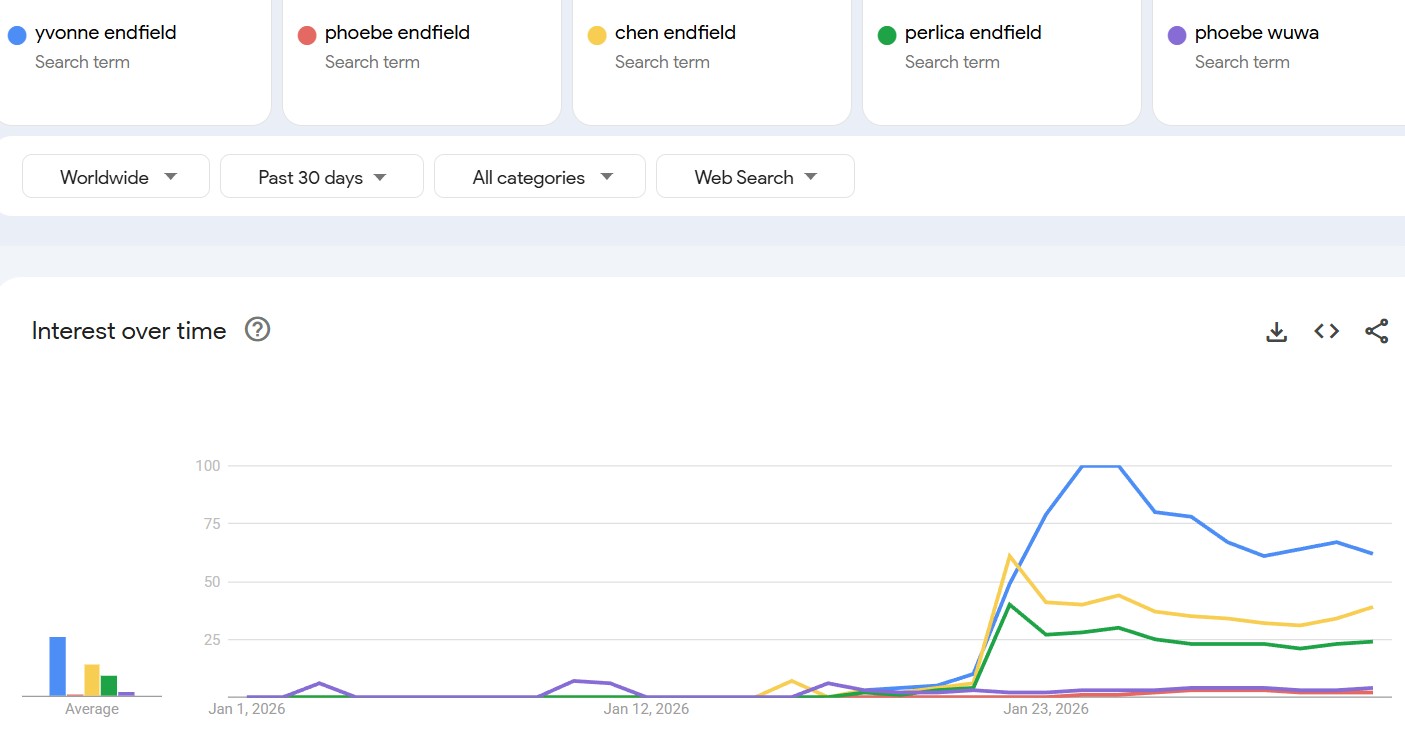1405x748 pixels.
Task: Click the 25 y-axis label
Action: click(x=212, y=639)
